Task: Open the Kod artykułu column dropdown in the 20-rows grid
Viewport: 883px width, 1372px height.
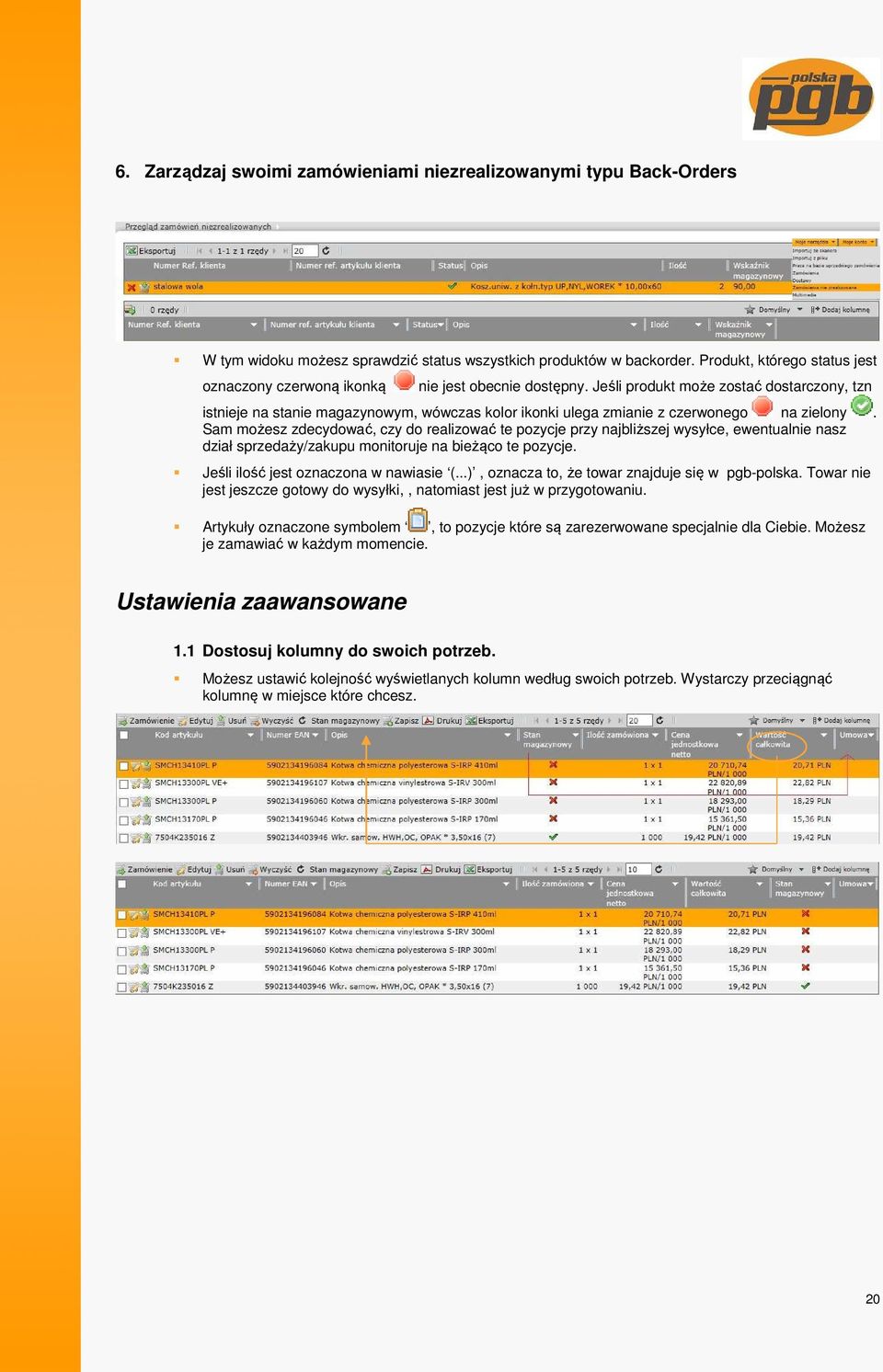Action: (x=250, y=736)
